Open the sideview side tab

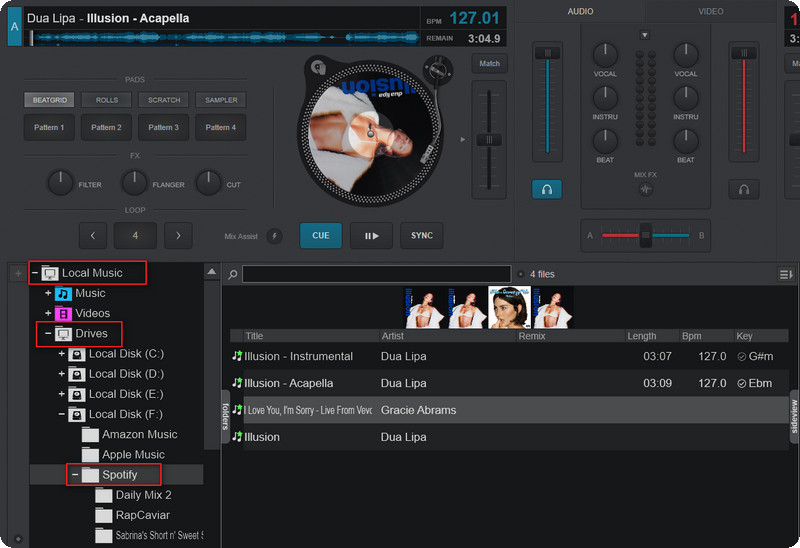point(794,417)
